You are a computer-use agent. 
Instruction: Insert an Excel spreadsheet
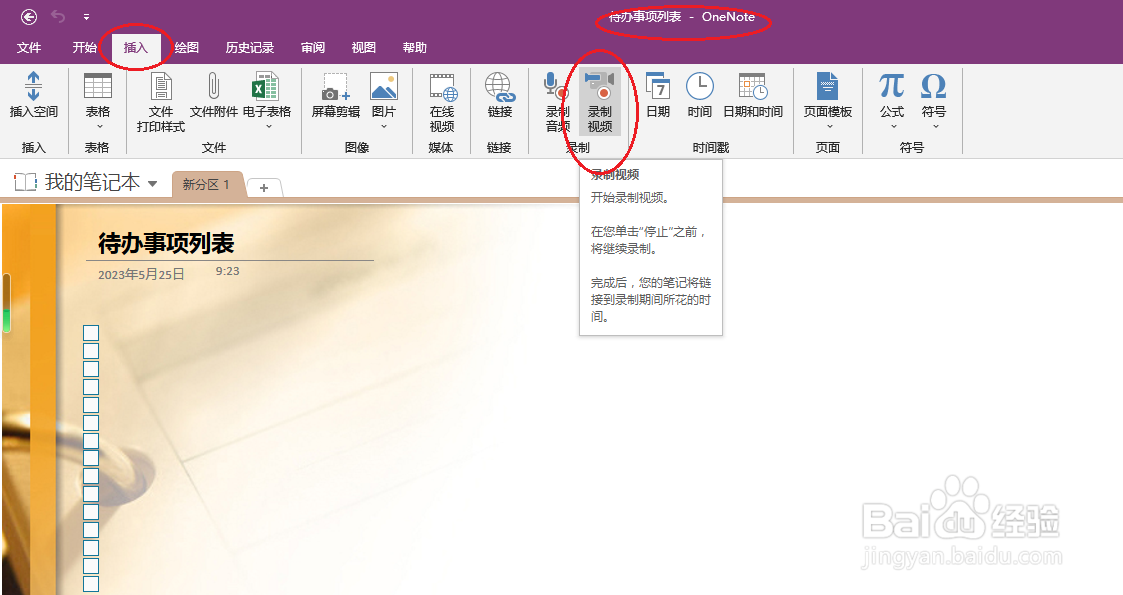[x=265, y=86]
